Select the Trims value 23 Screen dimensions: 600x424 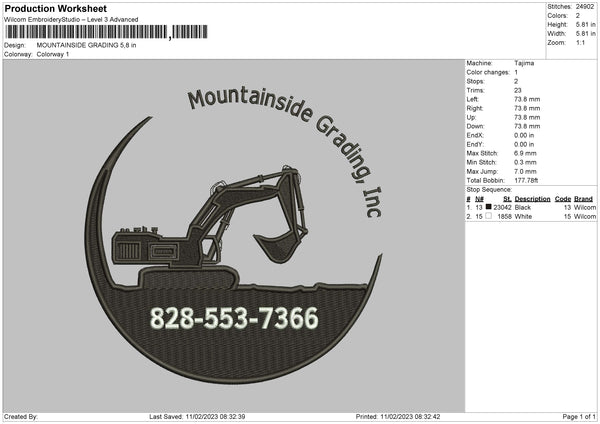pos(518,90)
